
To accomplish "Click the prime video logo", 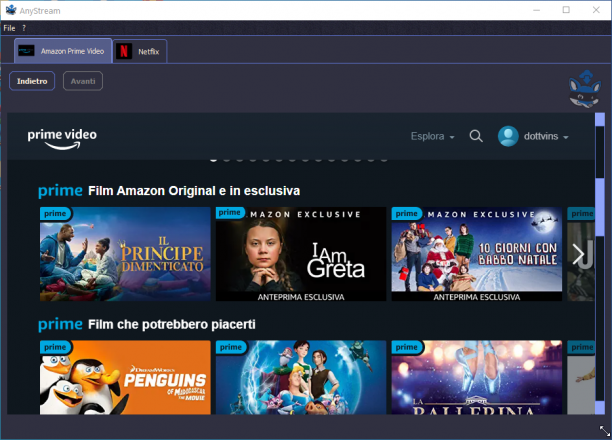I will point(62,139).
